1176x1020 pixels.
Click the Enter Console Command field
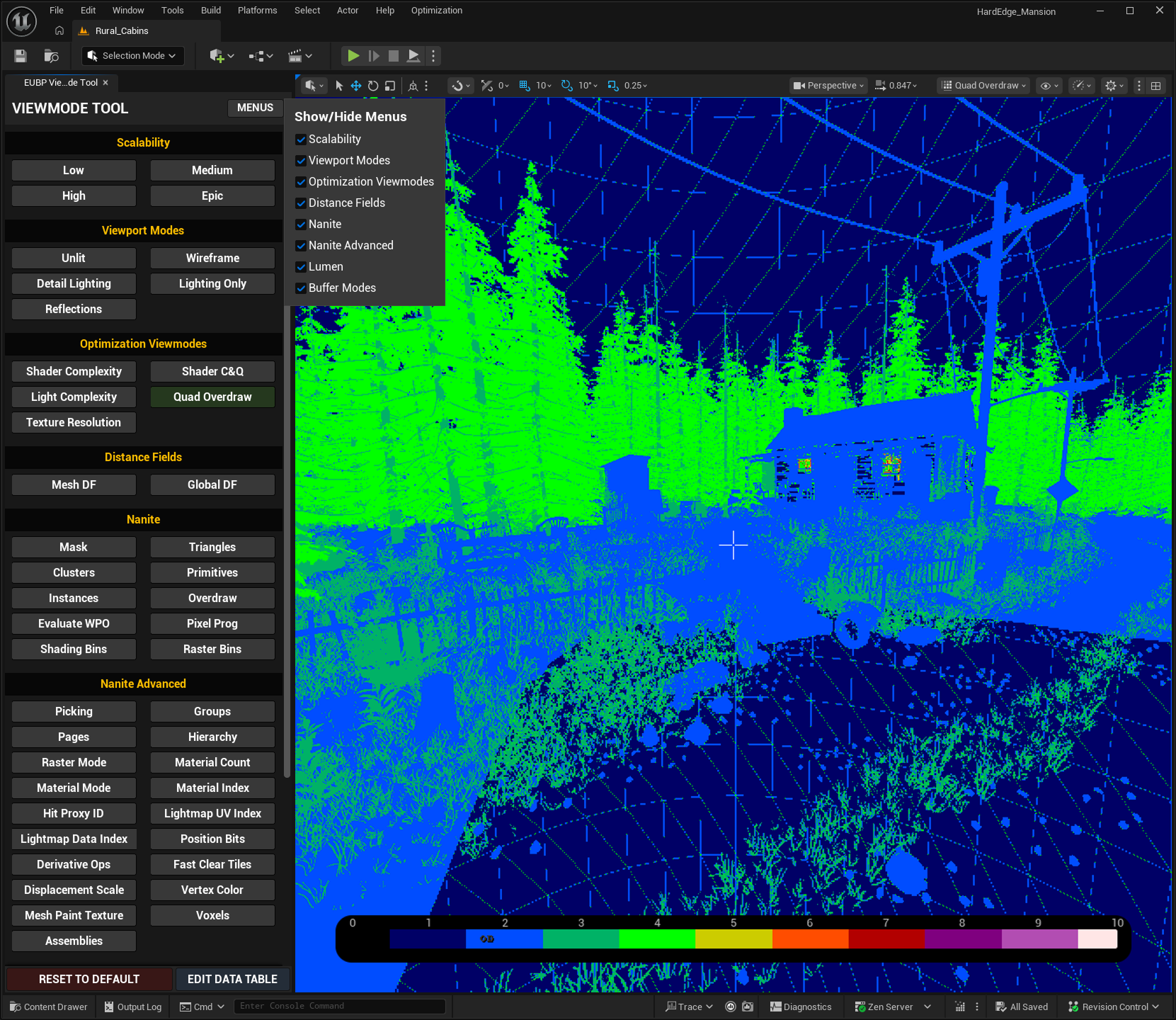[x=340, y=1007]
